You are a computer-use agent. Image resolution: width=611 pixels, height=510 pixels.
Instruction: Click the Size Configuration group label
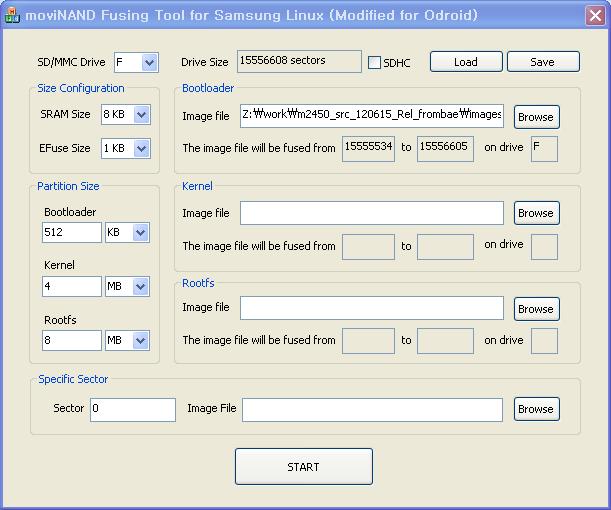click(81, 88)
